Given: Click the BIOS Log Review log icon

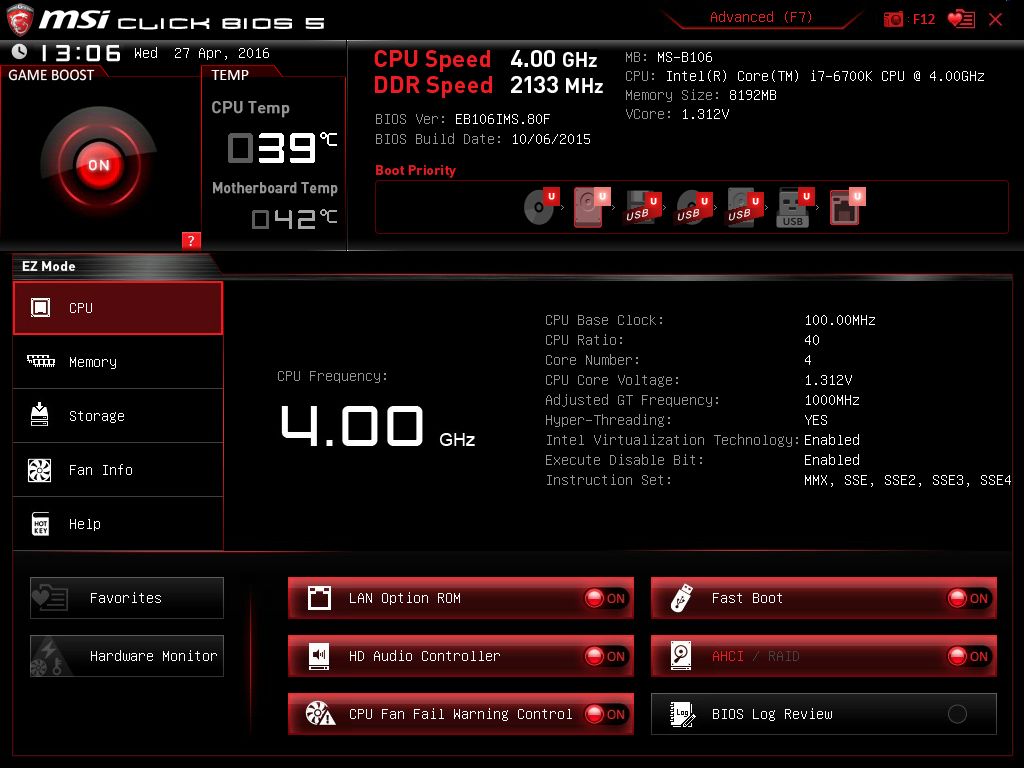Looking at the screenshot, I should (682, 714).
